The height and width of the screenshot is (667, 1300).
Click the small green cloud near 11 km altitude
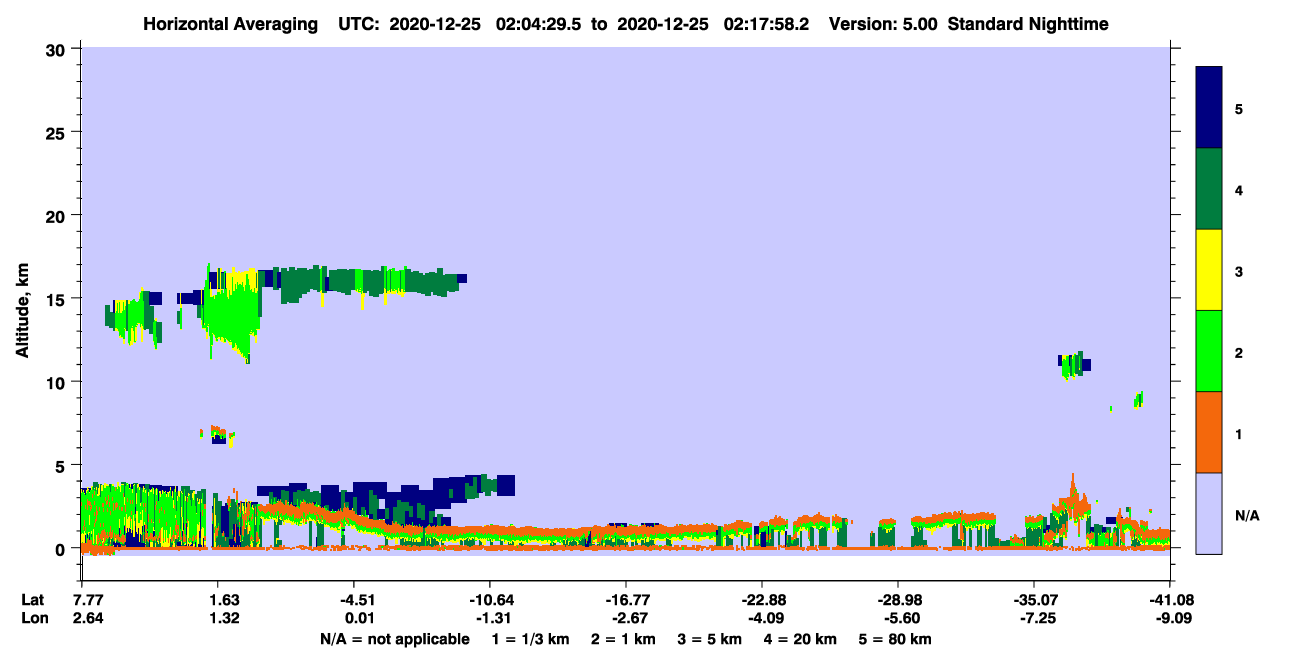tap(1073, 365)
